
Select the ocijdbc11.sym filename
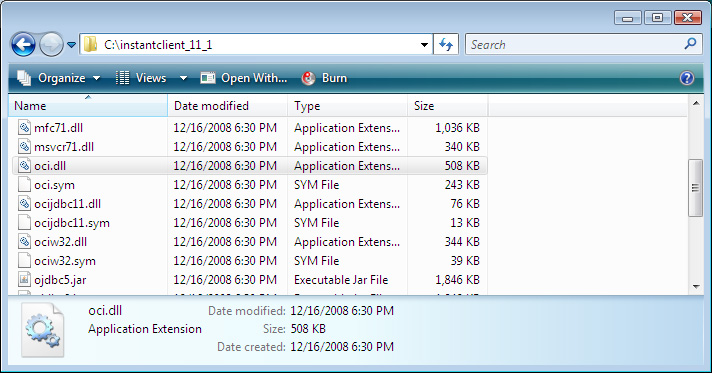(72, 223)
